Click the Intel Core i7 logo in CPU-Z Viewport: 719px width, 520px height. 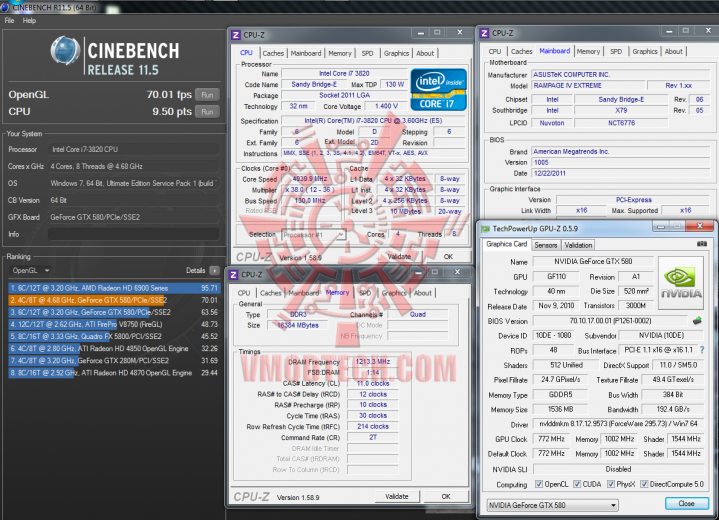pyautogui.click(x=438, y=89)
